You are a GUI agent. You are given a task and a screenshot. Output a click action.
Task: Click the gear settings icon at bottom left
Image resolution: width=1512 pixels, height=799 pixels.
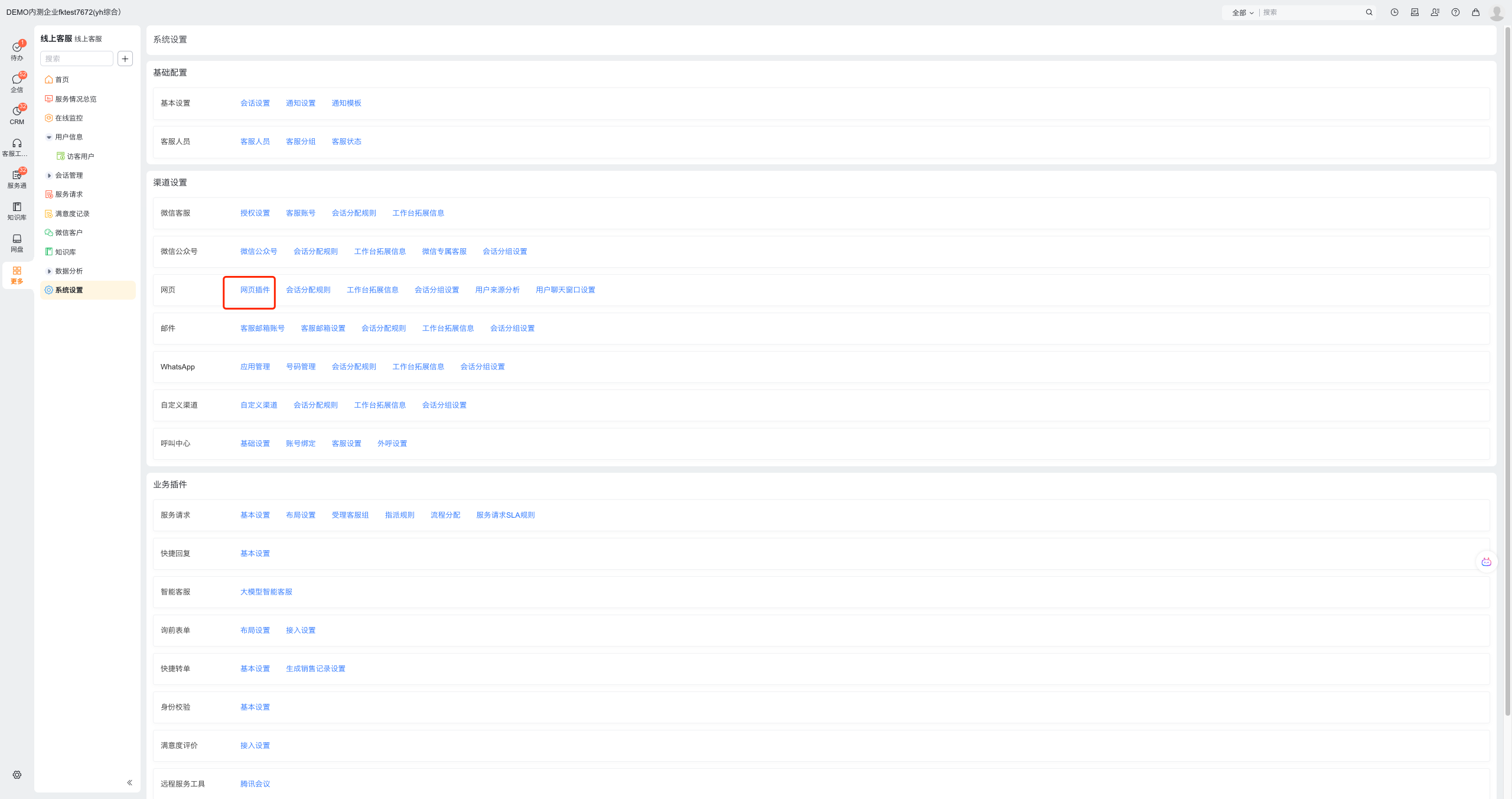[x=17, y=775]
